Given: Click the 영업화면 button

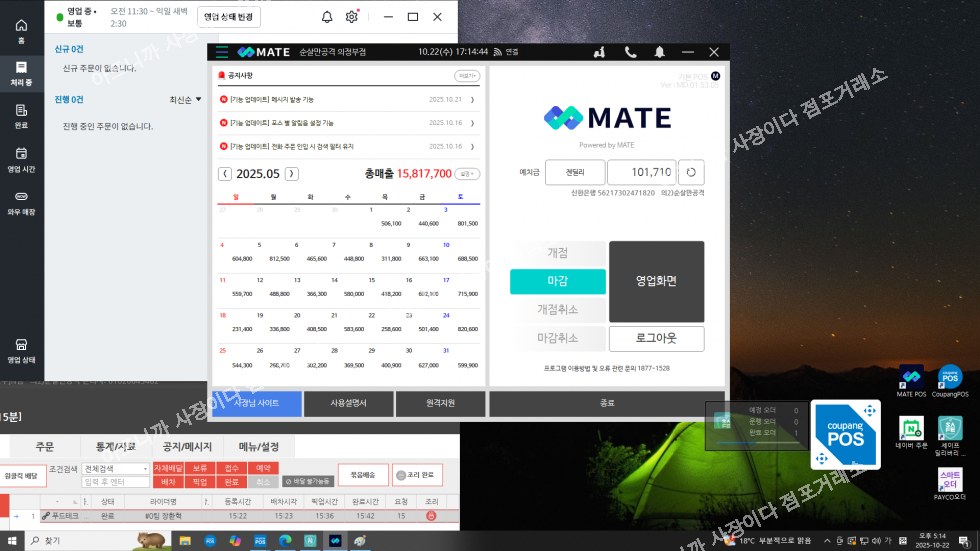Looking at the screenshot, I should click(x=656, y=281).
